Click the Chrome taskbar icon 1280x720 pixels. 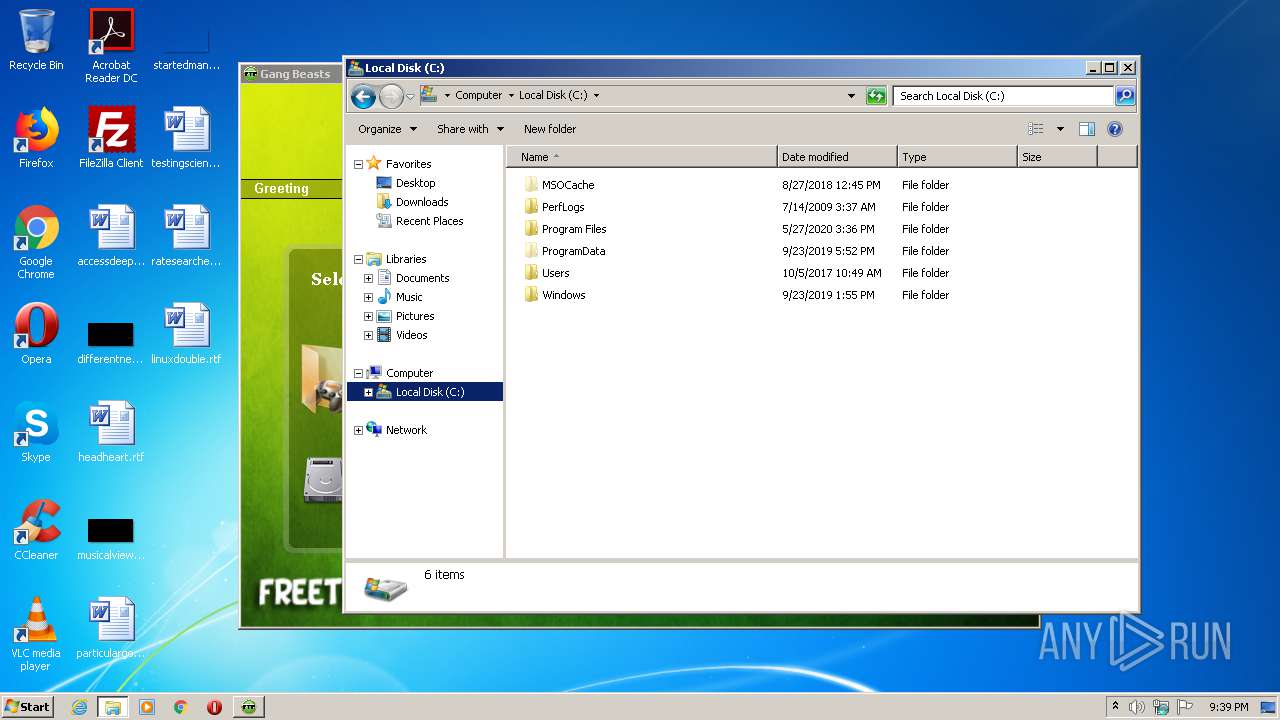click(181, 707)
